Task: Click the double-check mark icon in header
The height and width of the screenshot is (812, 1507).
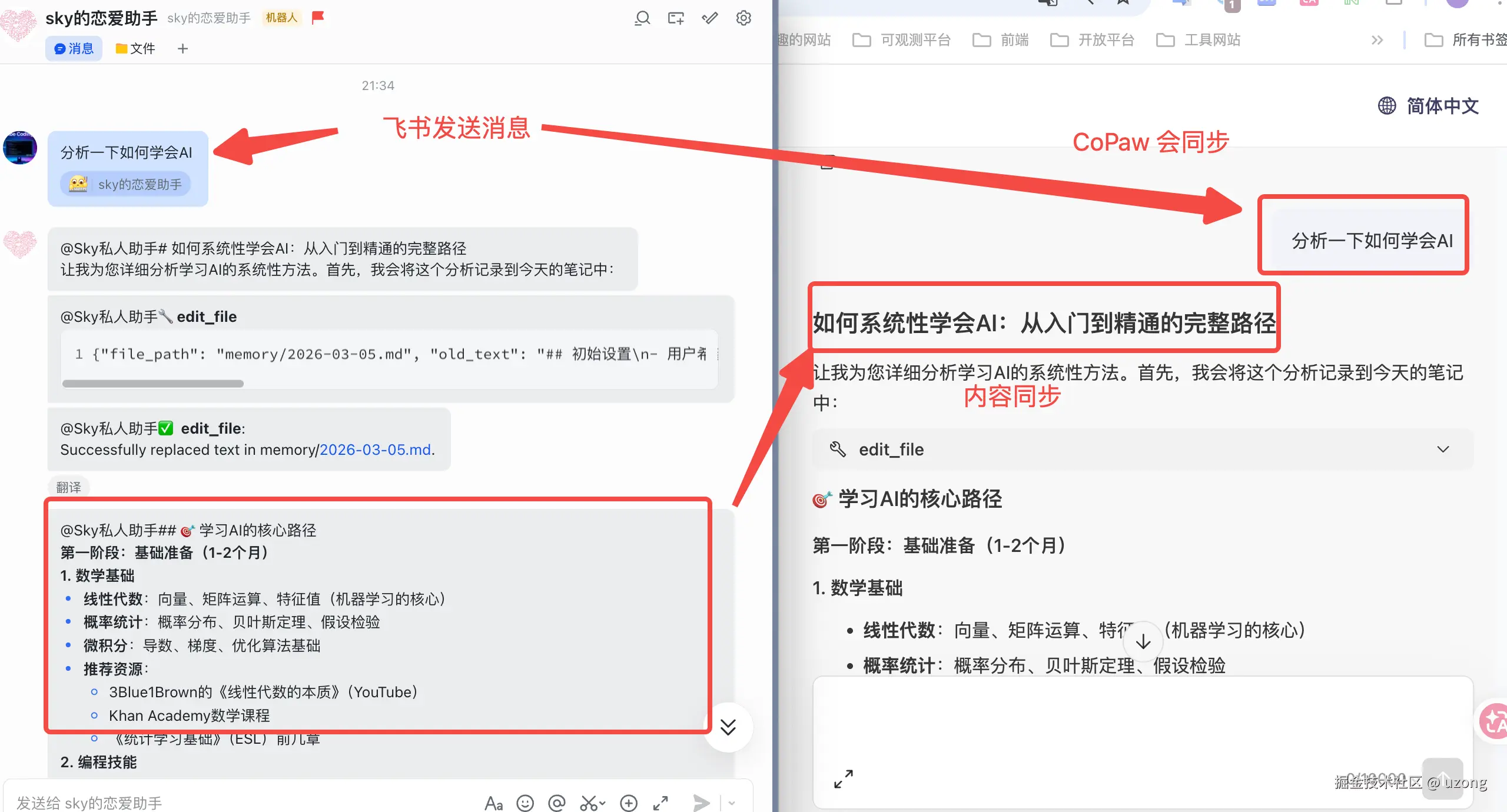Action: pyautogui.click(x=710, y=18)
